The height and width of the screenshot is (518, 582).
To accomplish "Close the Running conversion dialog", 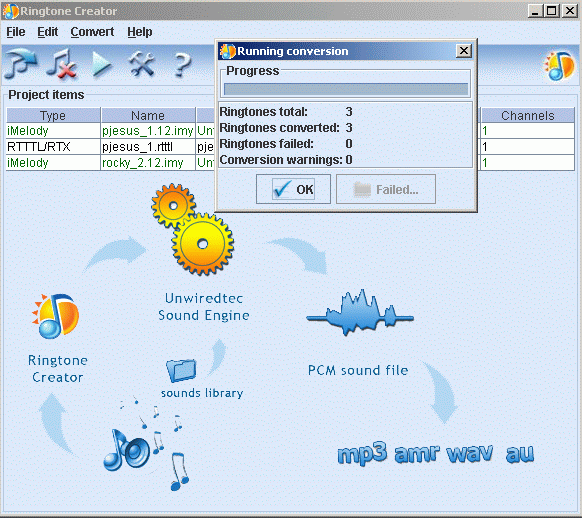I will pyautogui.click(x=464, y=50).
